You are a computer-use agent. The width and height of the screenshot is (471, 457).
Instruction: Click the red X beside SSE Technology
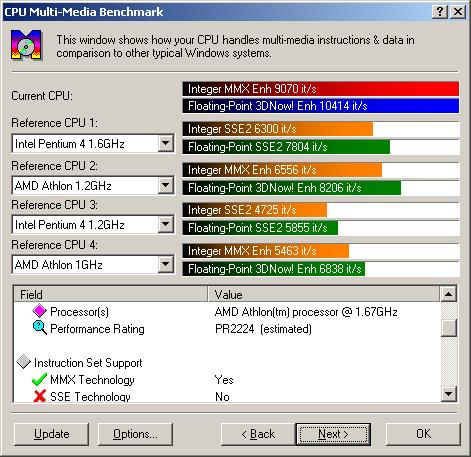(x=40, y=396)
